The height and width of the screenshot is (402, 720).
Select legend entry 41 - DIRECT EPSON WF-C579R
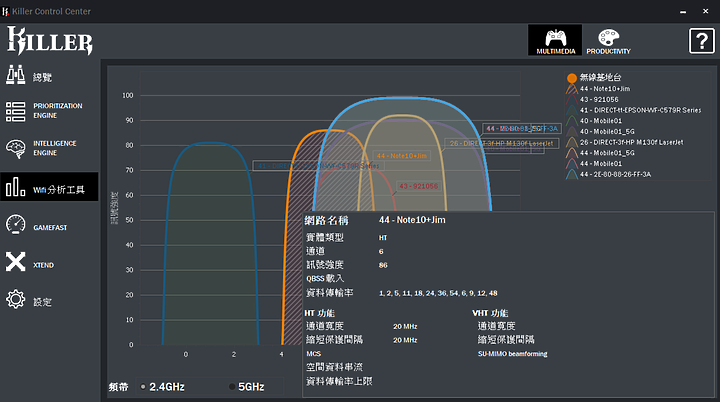(640, 110)
